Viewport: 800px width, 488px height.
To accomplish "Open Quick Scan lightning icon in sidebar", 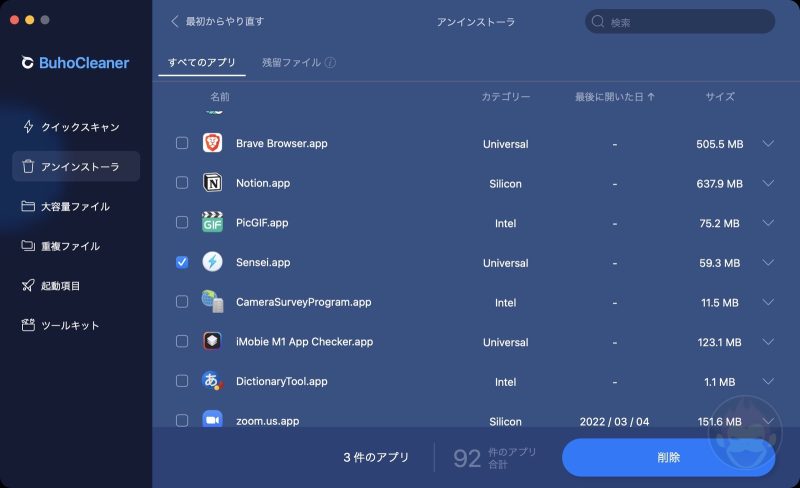I will [x=29, y=127].
